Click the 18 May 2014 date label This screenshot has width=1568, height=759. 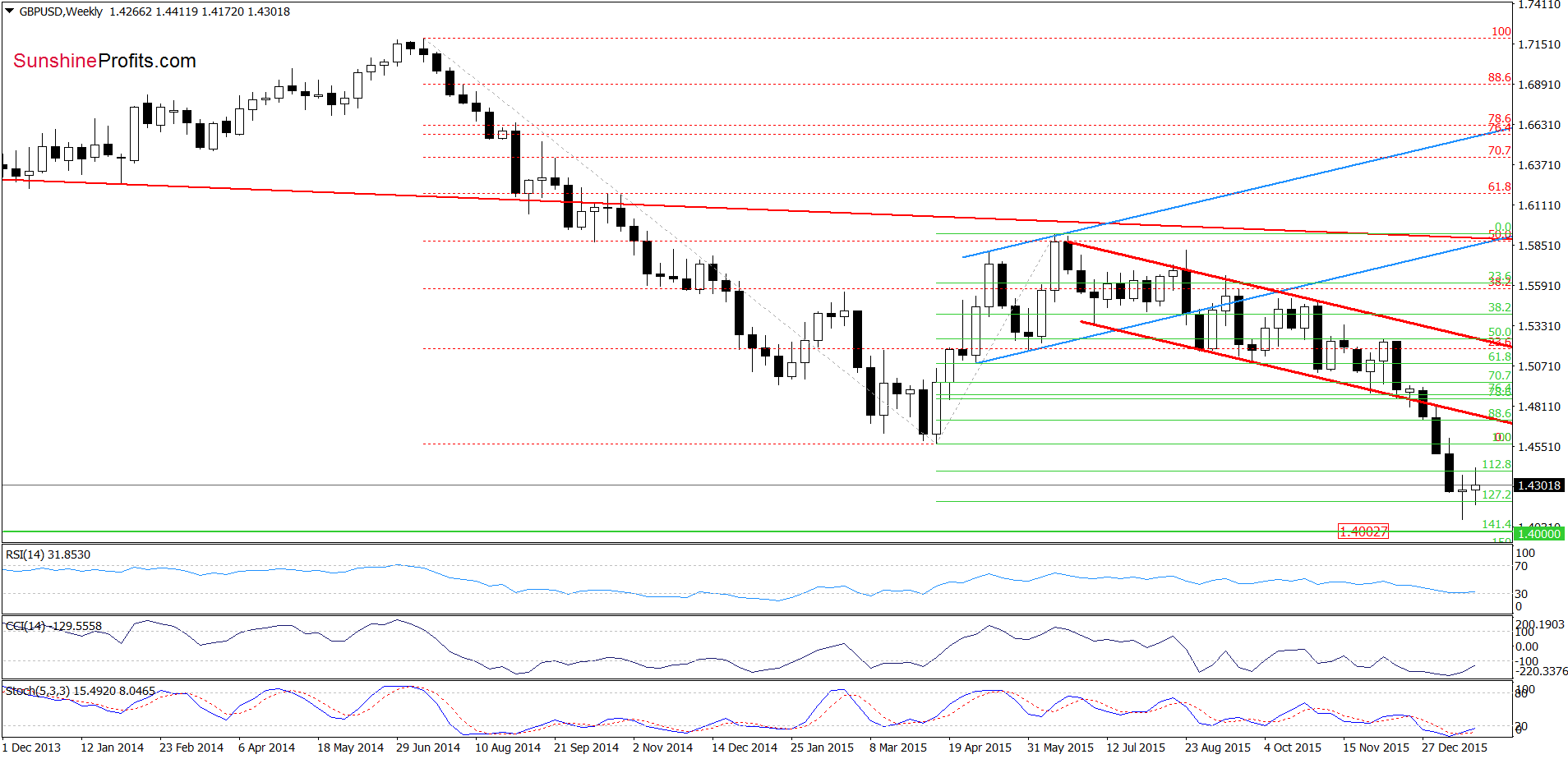coord(350,747)
